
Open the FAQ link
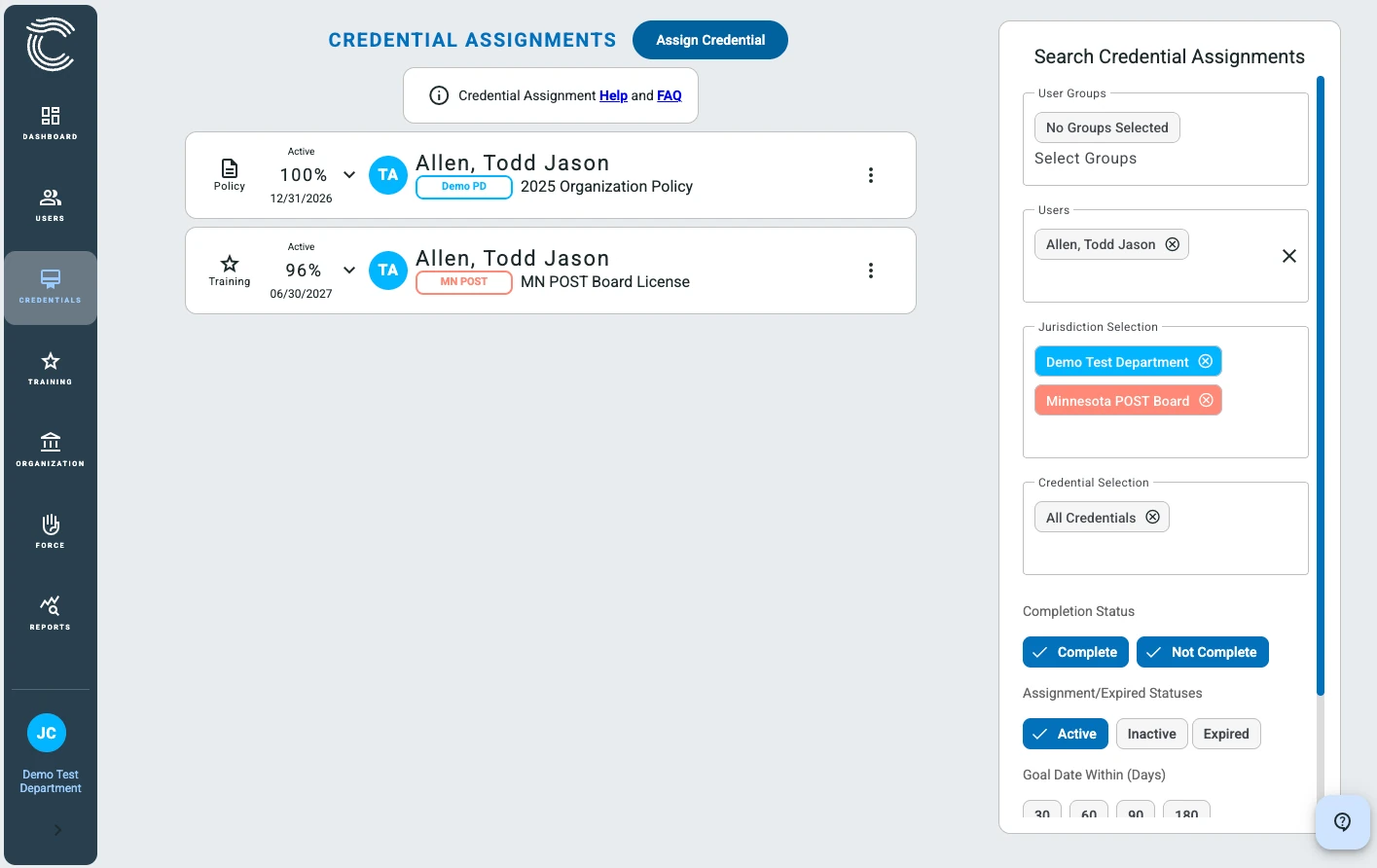pyautogui.click(x=670, y=95)
